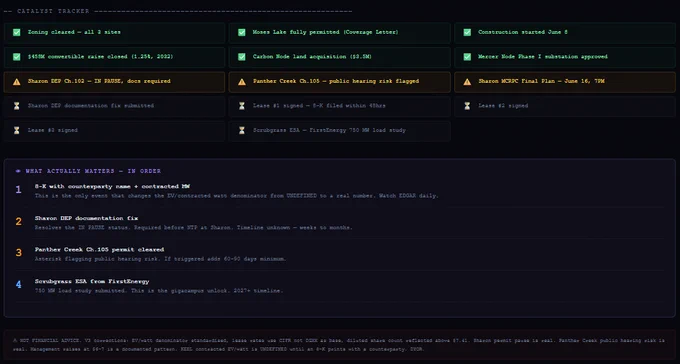The height and width of the screenshot is (364, 680).
Task: Click the orange priority number 2
Action: (18, 222)
